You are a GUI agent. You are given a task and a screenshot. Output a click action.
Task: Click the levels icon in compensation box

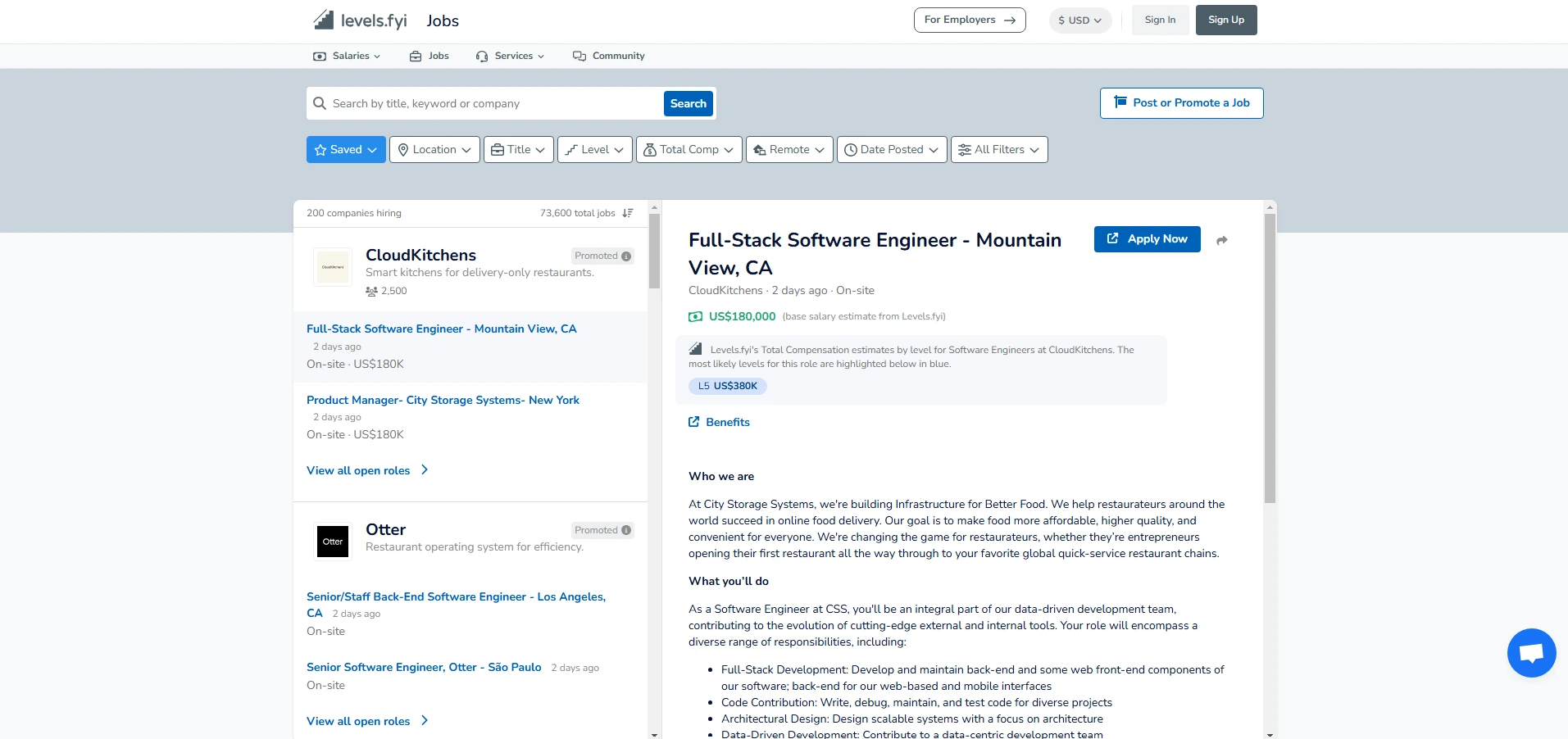point(696,348)
